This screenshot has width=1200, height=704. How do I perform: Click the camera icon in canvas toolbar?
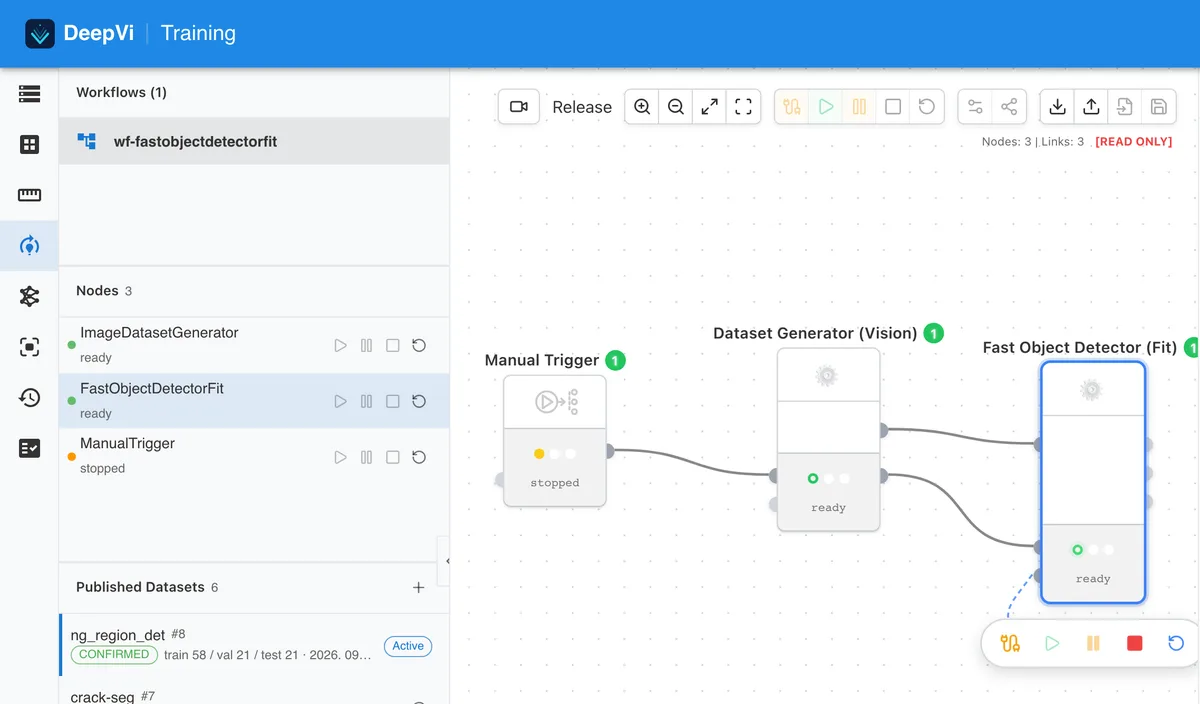pyautogui.click(x=519, y=107)
